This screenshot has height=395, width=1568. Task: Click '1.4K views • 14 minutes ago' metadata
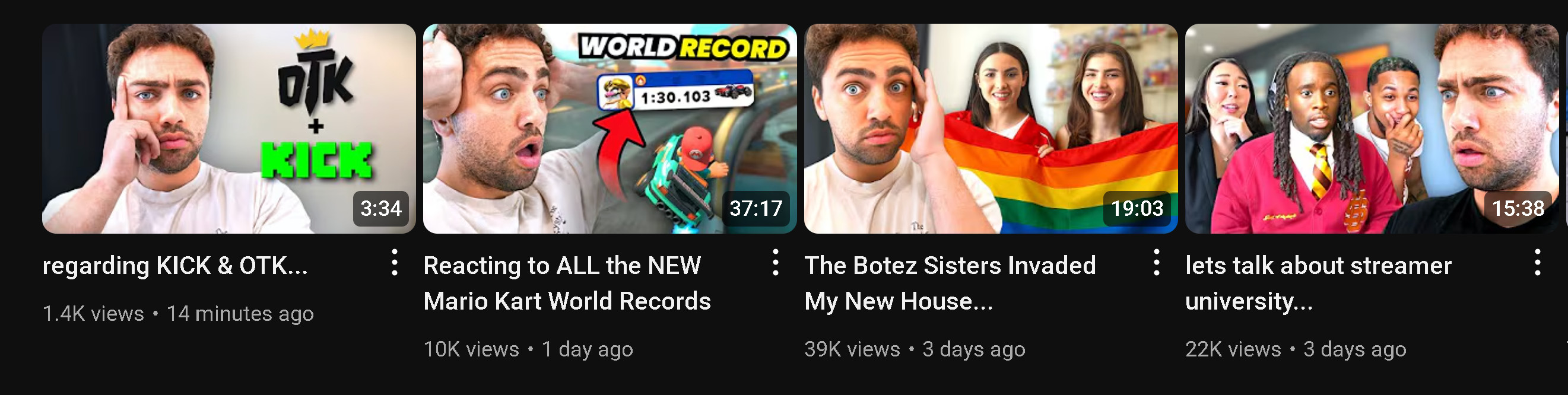tap(179, 313)
